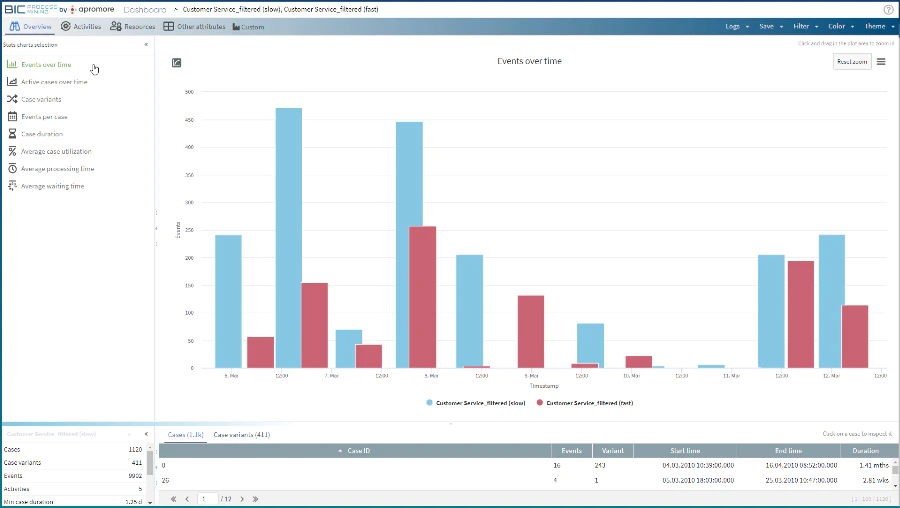
Task: Toggle the Customer Service_filtered (fast) legend series
Action: coord(585,403)
